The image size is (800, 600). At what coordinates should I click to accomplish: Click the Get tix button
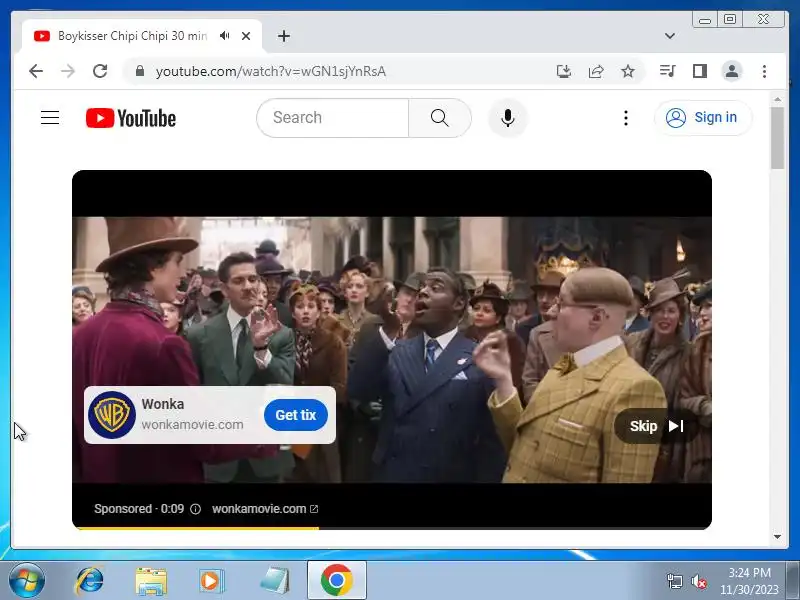[x=296, y=415]
